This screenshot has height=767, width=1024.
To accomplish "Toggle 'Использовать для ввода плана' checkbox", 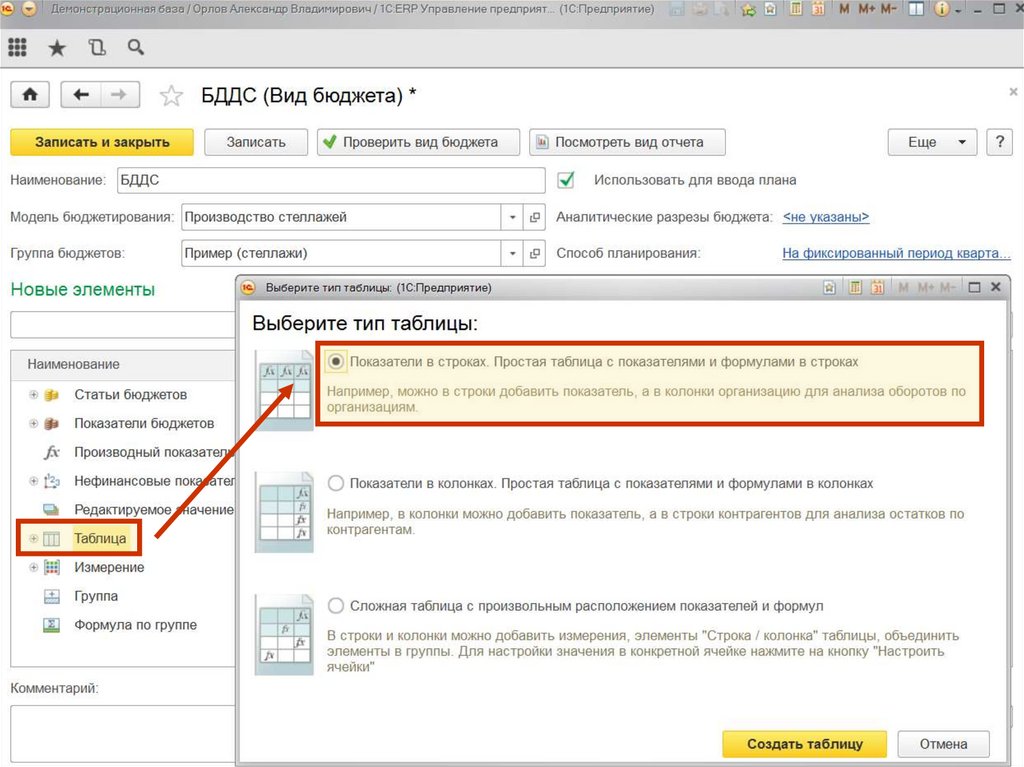I will tap(567, 180).
